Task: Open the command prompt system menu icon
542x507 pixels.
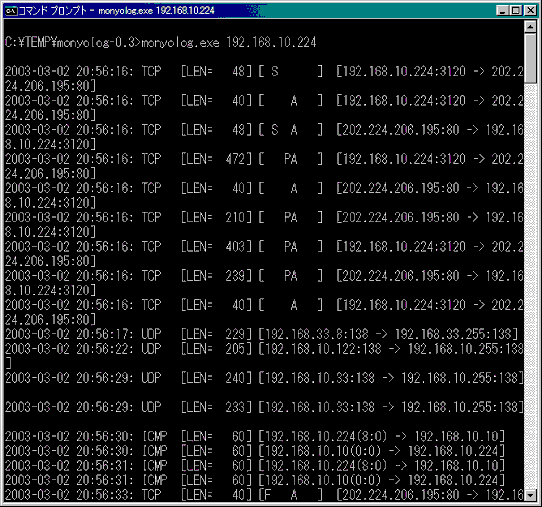Action: [x=10, y=11]
